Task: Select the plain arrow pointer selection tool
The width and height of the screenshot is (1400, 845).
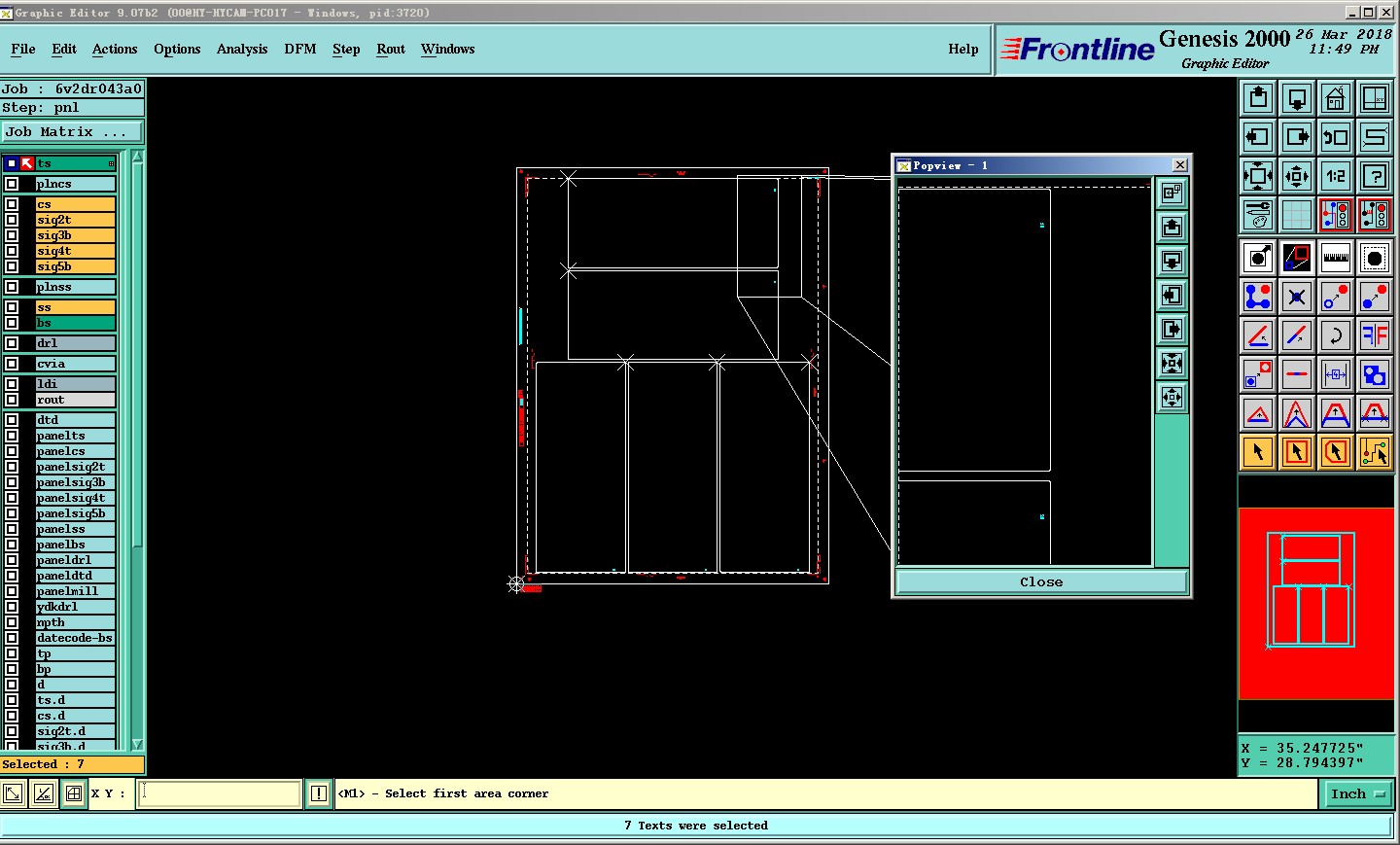Action: tap(1258, 452)
